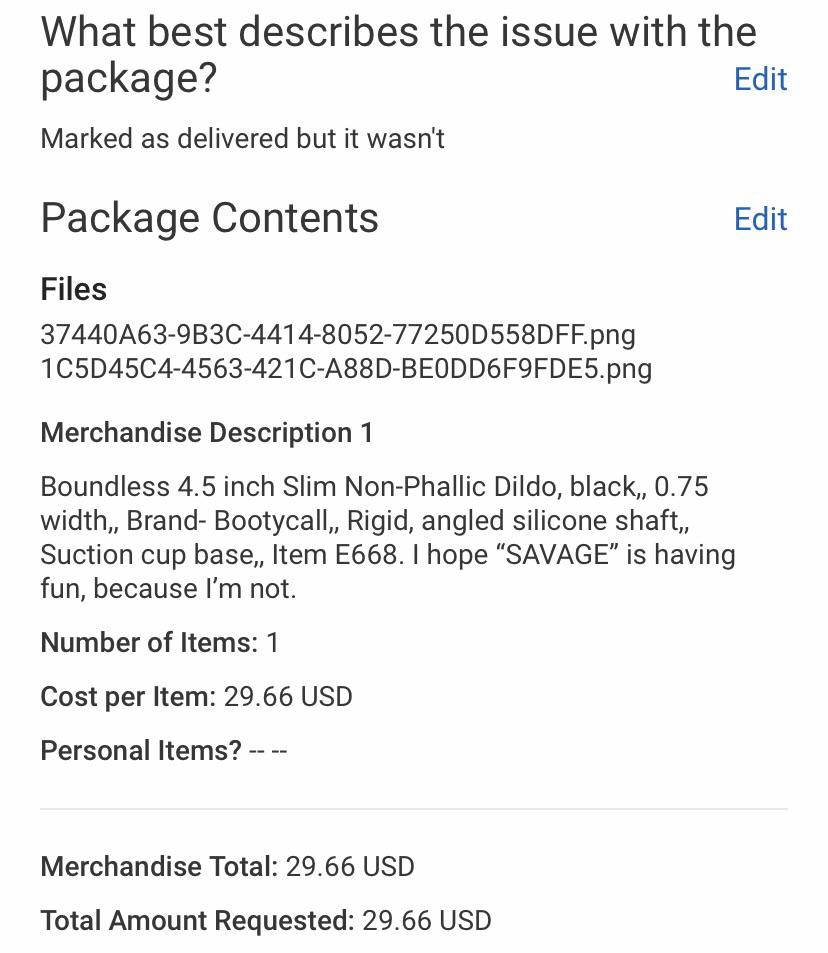
Task: Click "Marked as delivered but it wasn't" text
Action: click(x=242, y=139)
